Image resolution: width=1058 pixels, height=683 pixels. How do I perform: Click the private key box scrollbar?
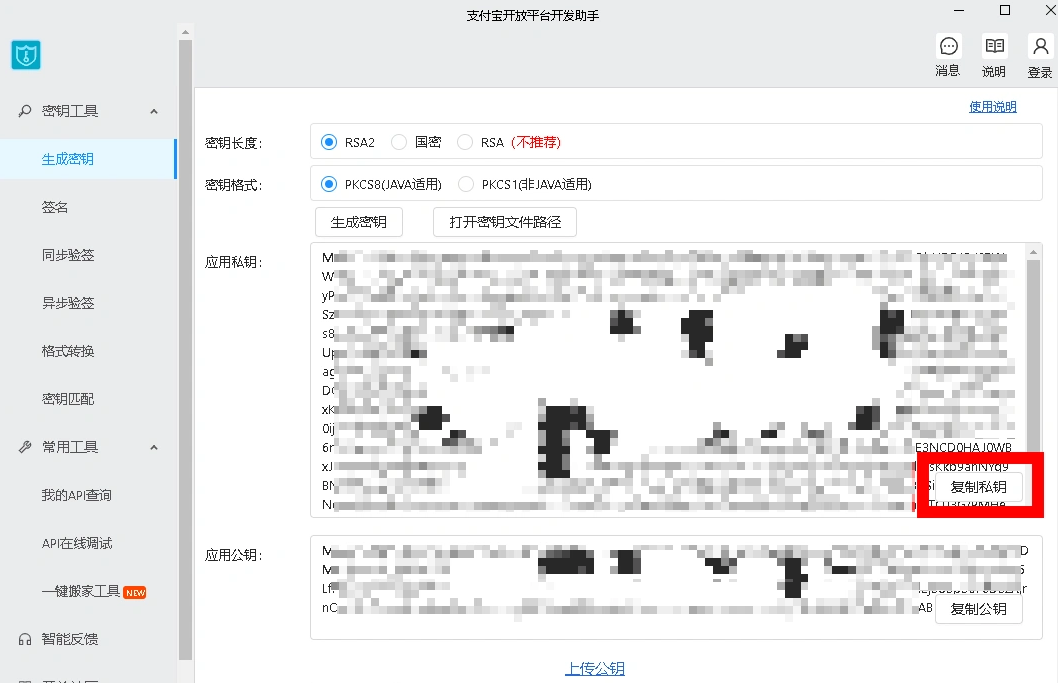1035,350
